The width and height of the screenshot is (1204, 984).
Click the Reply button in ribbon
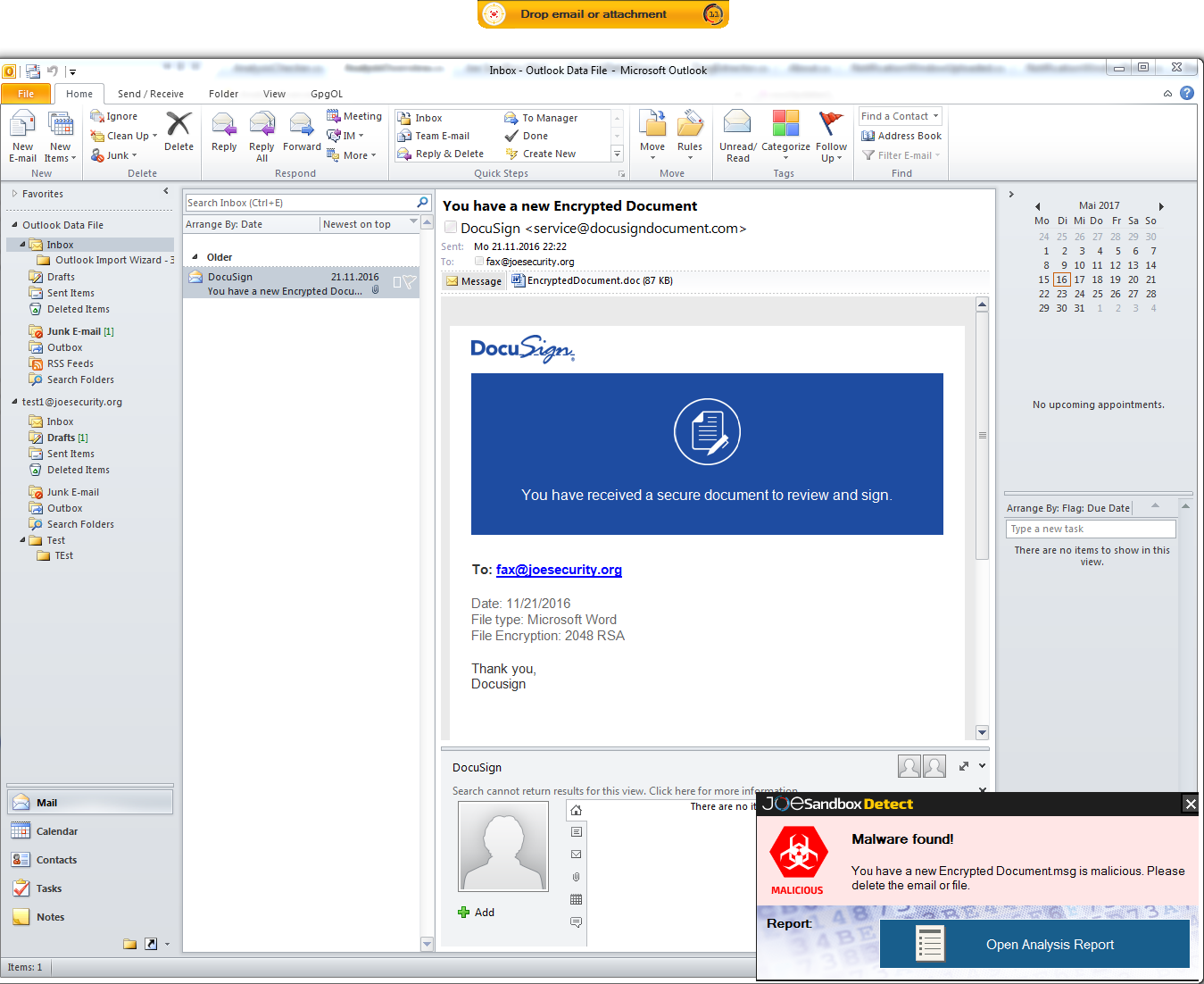tap(224, 131)
